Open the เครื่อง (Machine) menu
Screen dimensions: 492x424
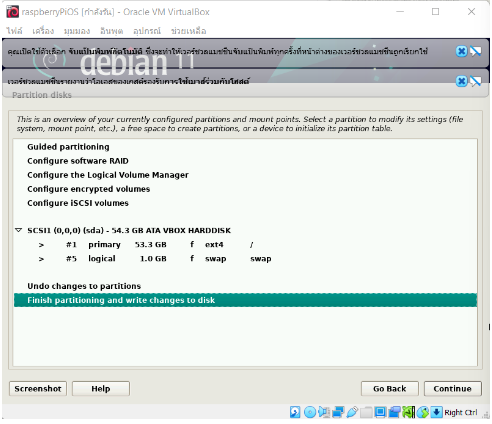(43, 31)
